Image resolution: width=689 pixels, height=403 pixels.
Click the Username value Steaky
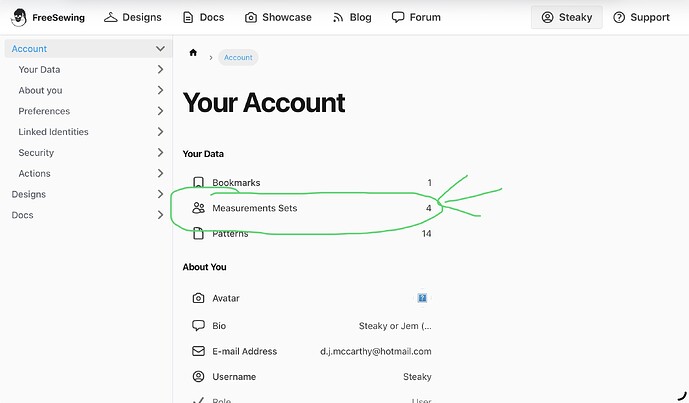[x=417, y=377]
